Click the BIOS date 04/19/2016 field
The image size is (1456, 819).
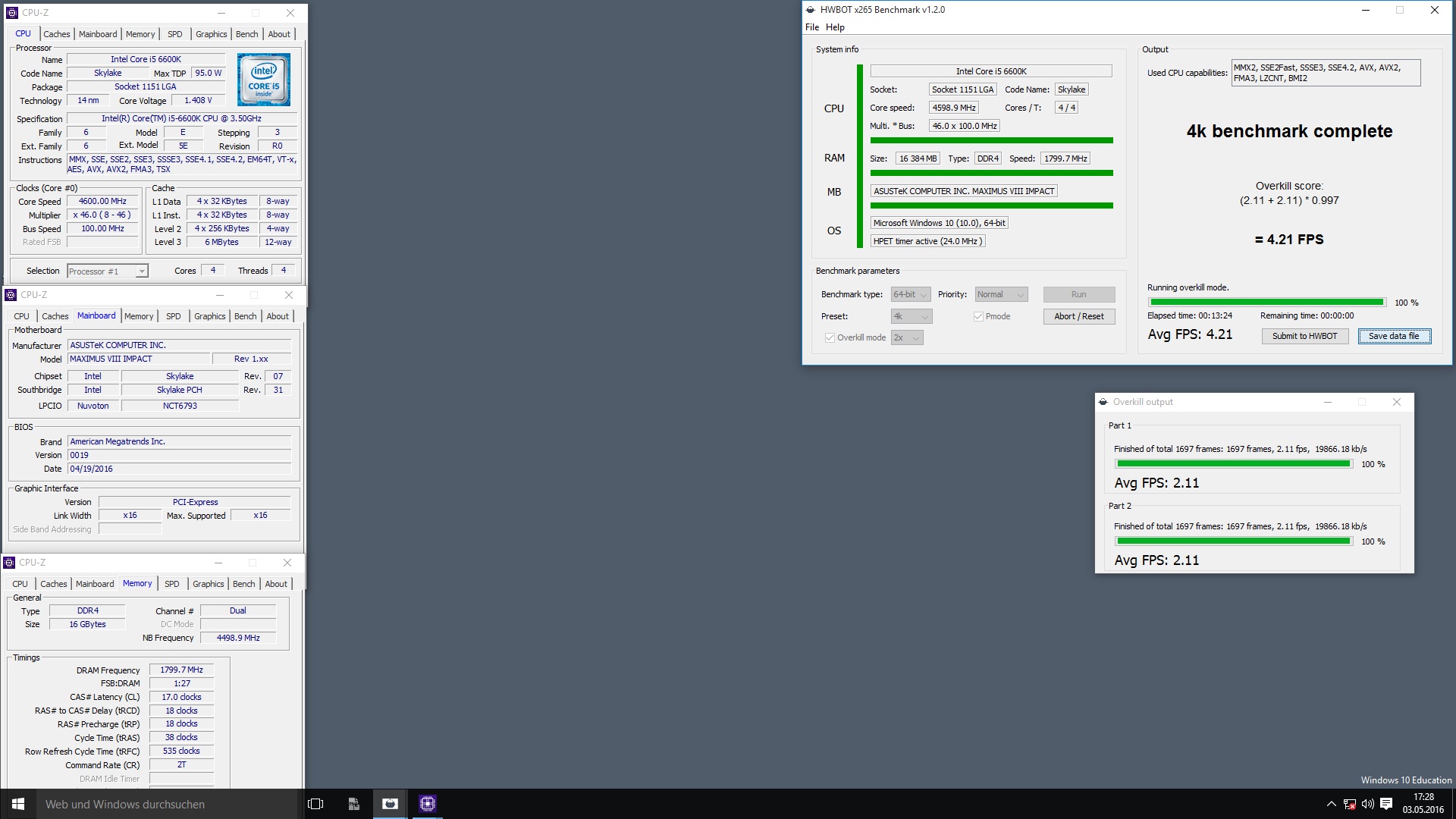(x=180, y=469)
